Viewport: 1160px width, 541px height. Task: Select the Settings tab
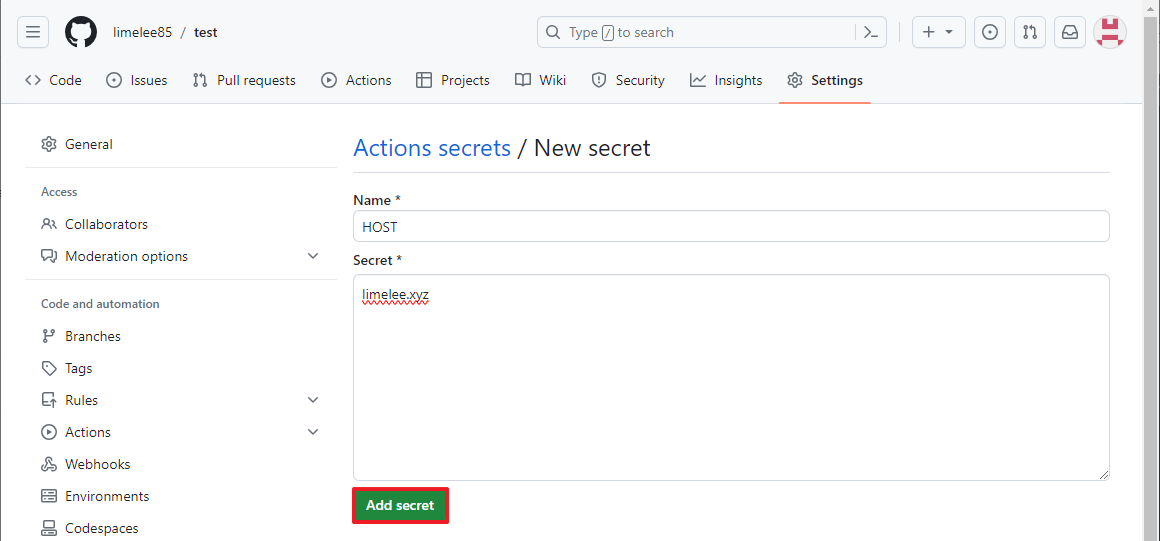click(x=825, y=80)
